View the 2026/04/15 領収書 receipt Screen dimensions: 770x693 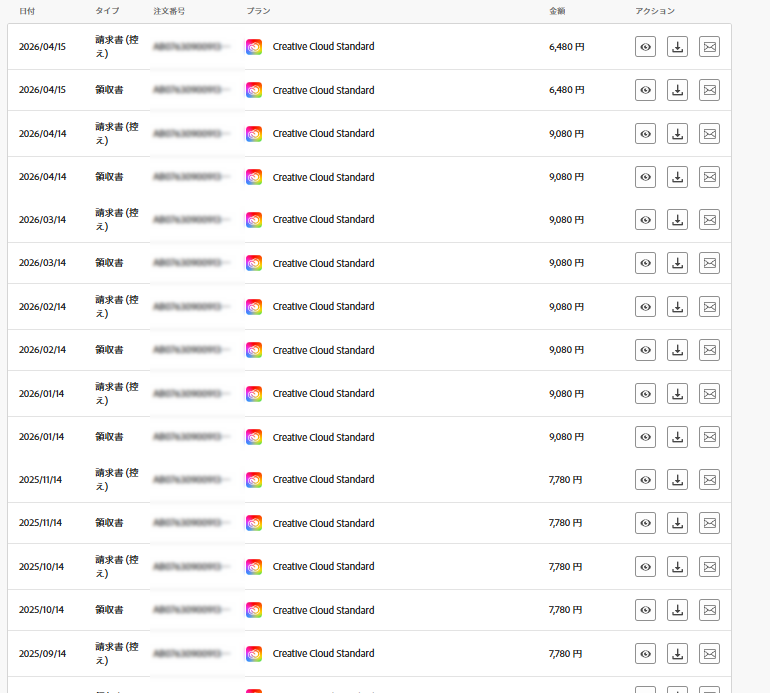click(x=645, y=90)
